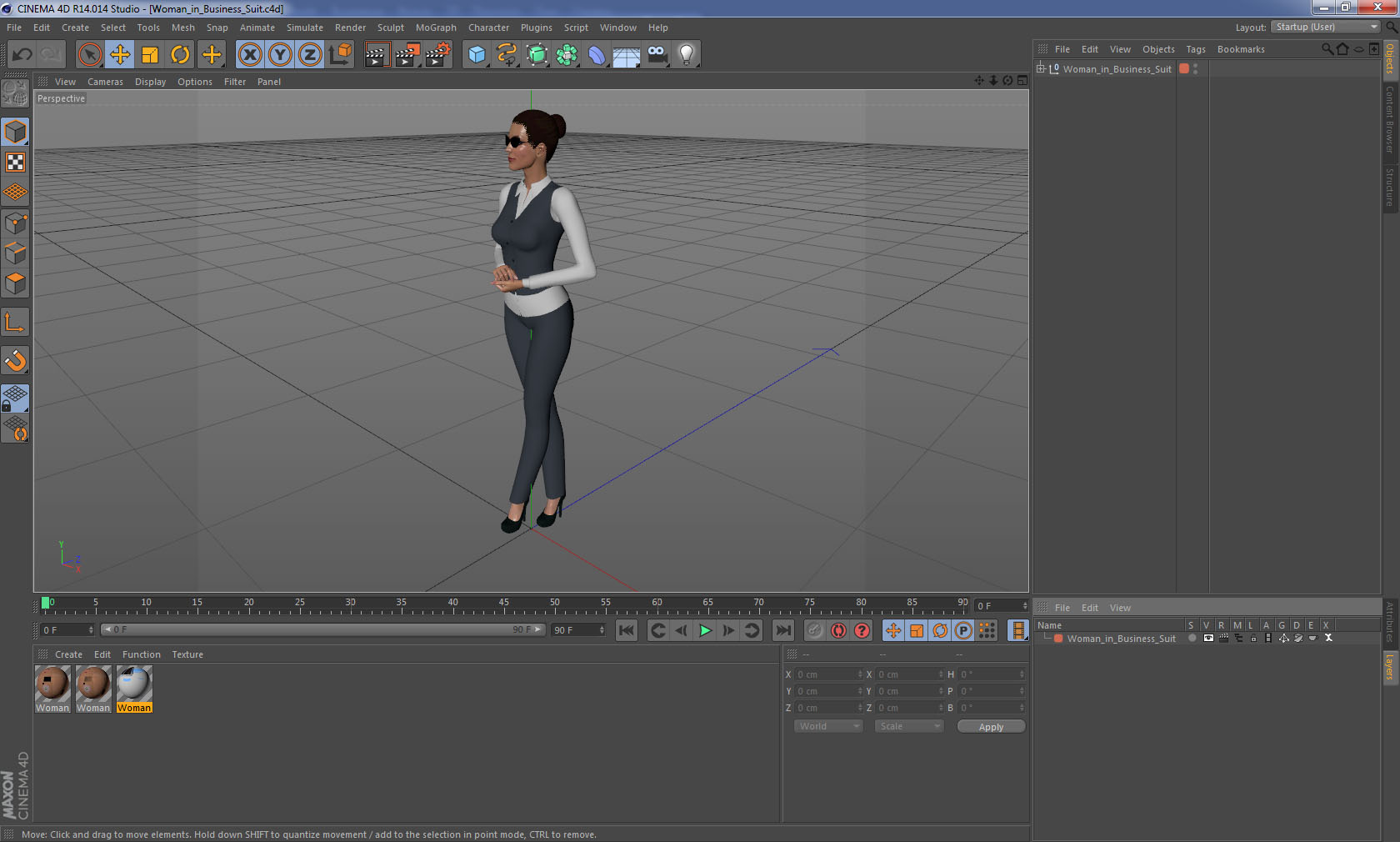This screenshot has height=842, width=1400.
Task: Open the Cameras viewport menu
Action: click(x=105, y=82)
